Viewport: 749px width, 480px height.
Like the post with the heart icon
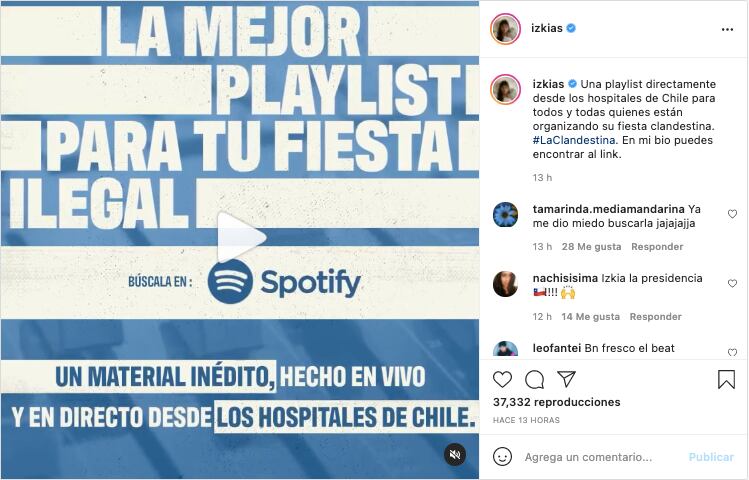(502, 380)
